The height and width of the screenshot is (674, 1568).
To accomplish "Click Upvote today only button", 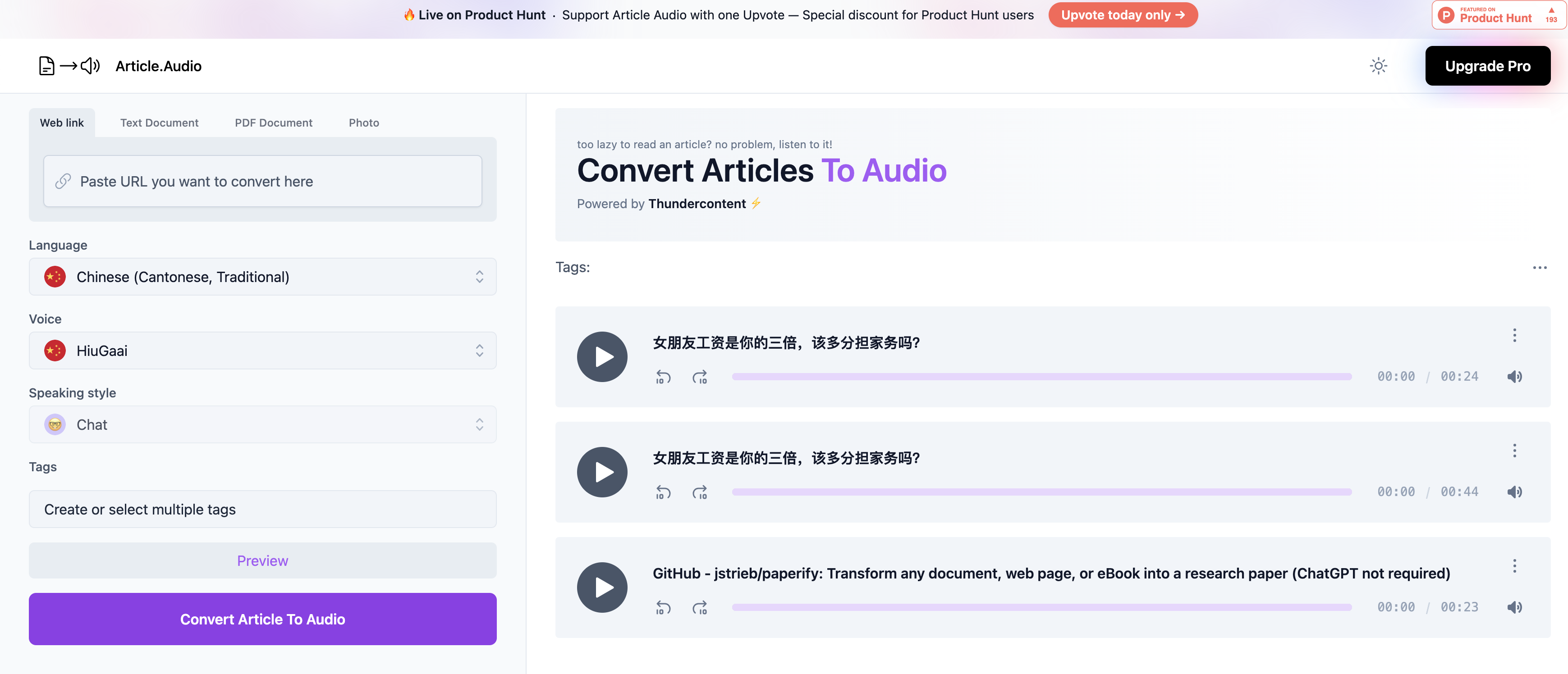I will (1123, 14).
